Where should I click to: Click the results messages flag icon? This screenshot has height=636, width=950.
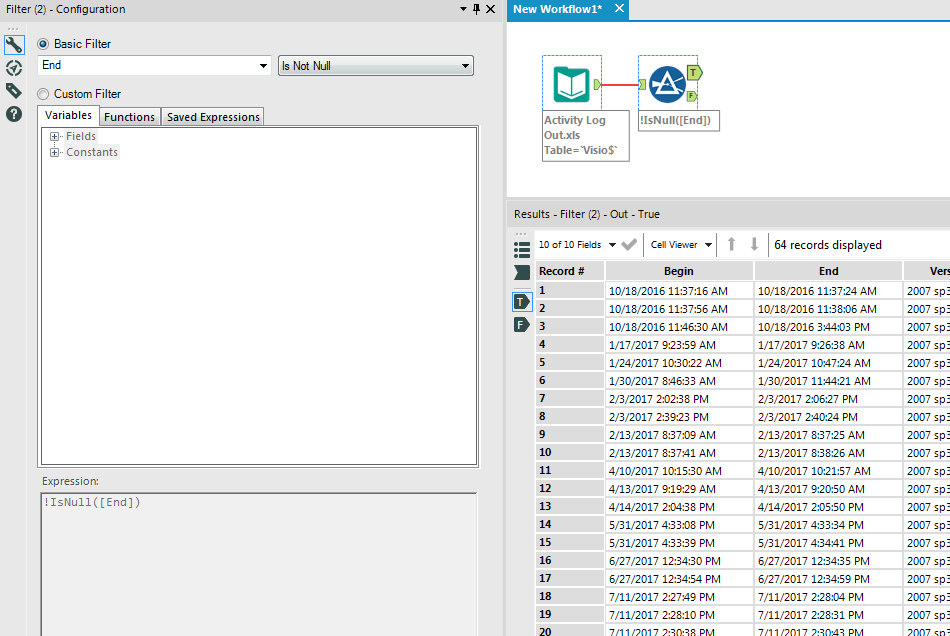pos(522,273)
